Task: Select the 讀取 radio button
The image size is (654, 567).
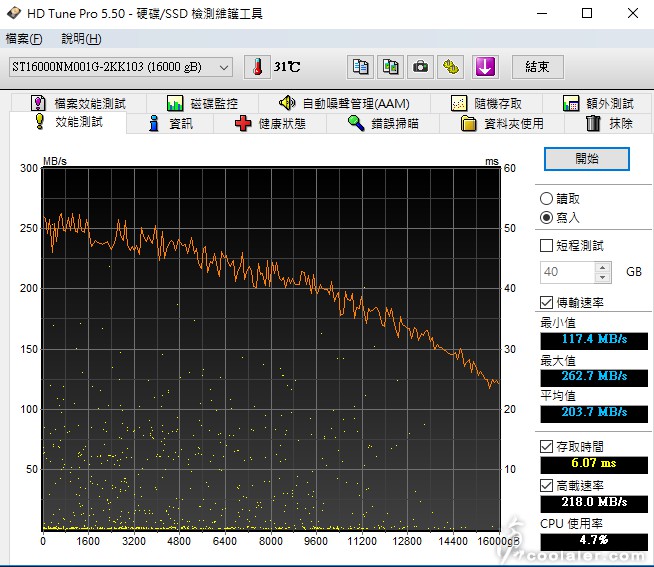Action: click(x=546, y=199)
